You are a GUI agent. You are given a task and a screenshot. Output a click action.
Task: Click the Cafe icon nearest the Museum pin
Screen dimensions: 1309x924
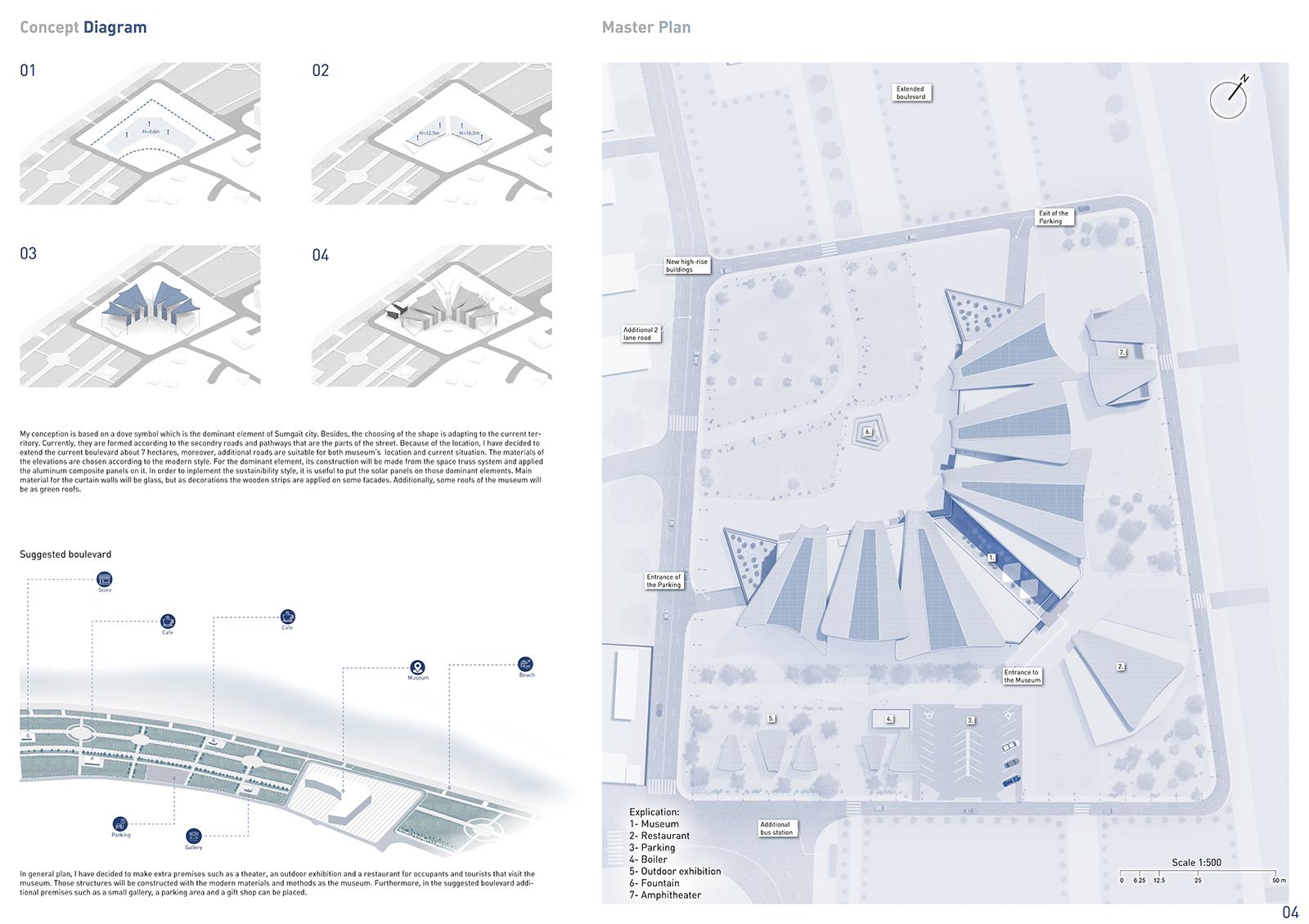coord(287,617)
